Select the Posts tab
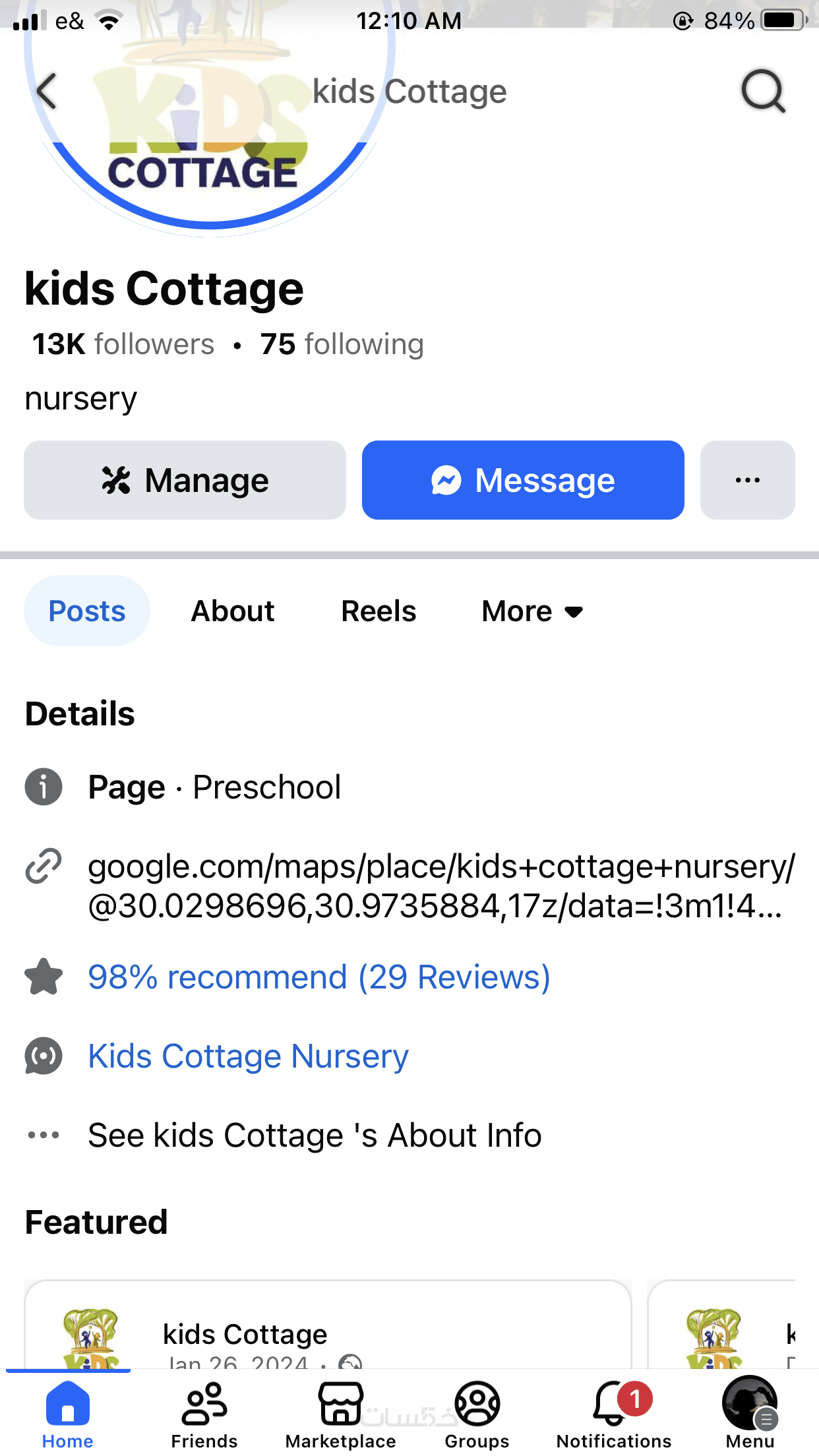 [87, 611]
